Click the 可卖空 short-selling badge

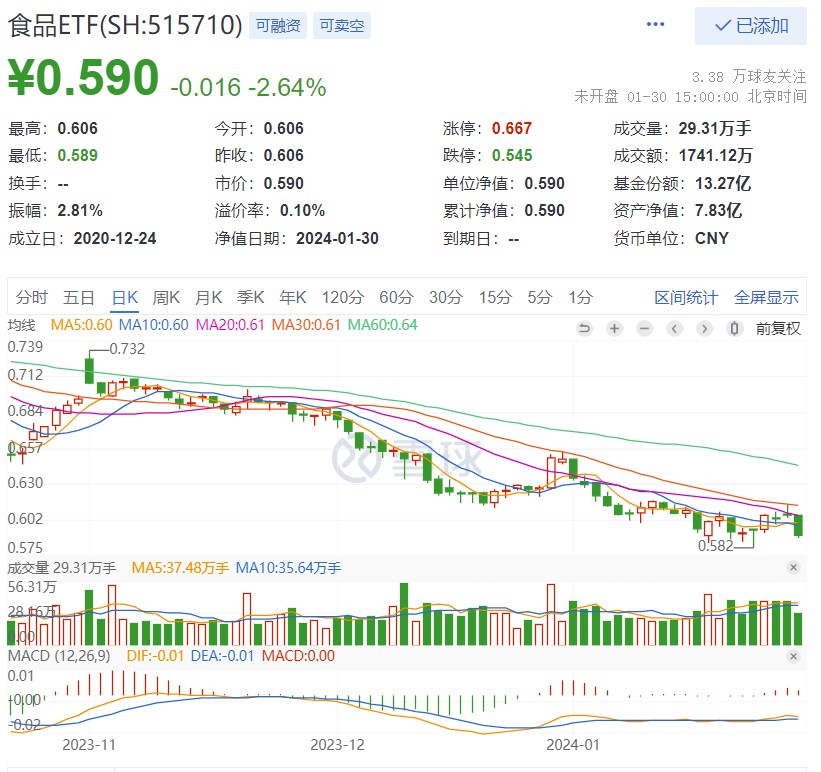(x=341, y=26)
